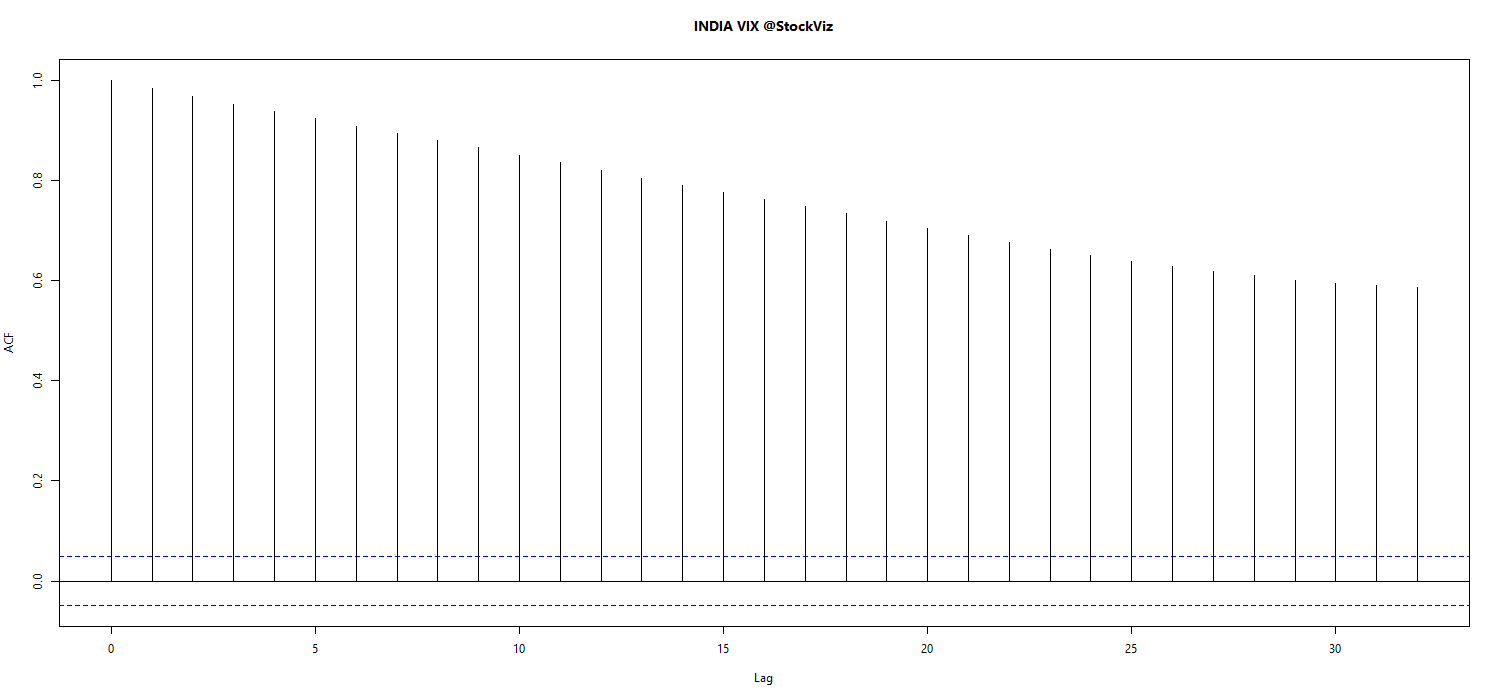Click the ACF bar at lag 25
The width and height of the screenshot is (1500, 700).
click(1131, 421)
